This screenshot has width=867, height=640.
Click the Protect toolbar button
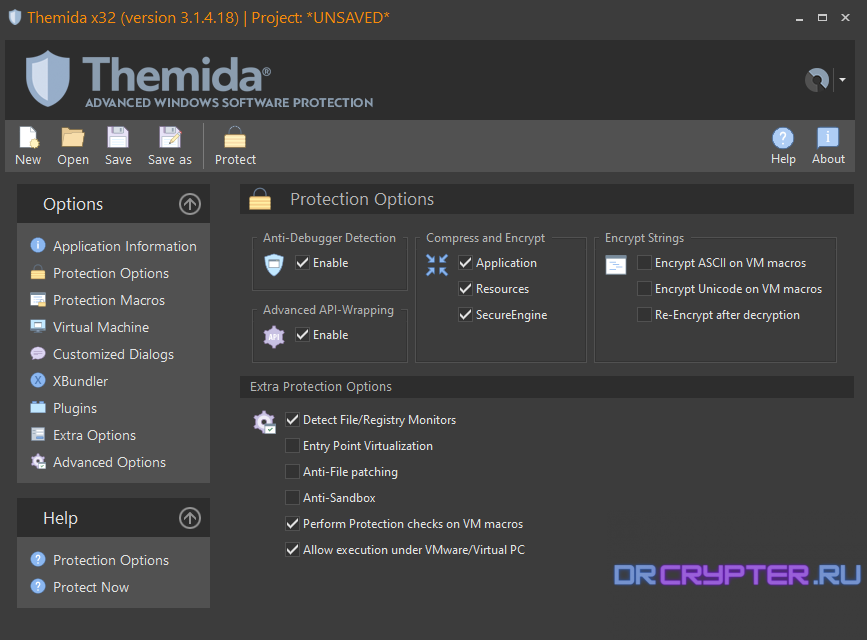234,146
